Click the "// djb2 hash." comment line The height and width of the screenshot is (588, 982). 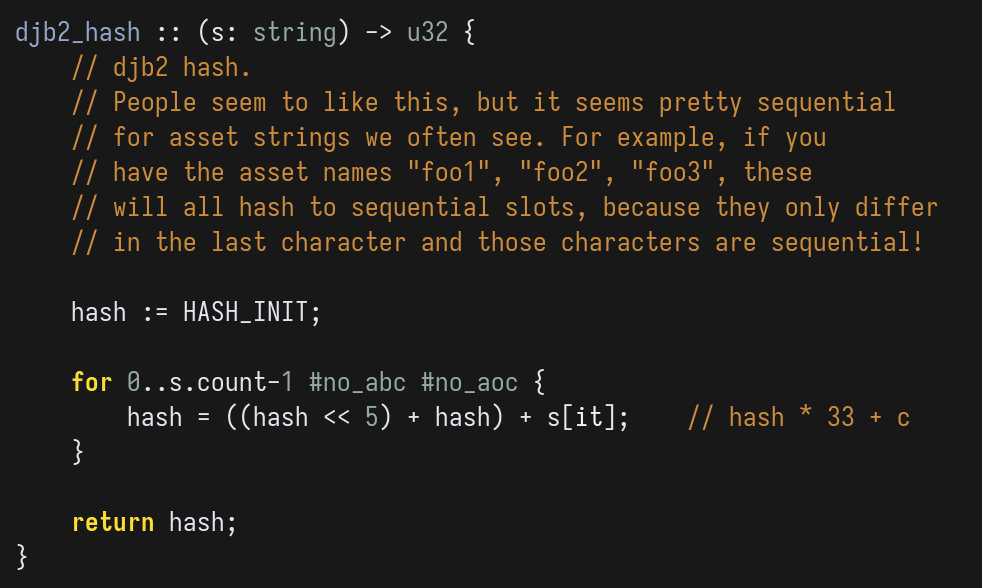pos(161,67)
